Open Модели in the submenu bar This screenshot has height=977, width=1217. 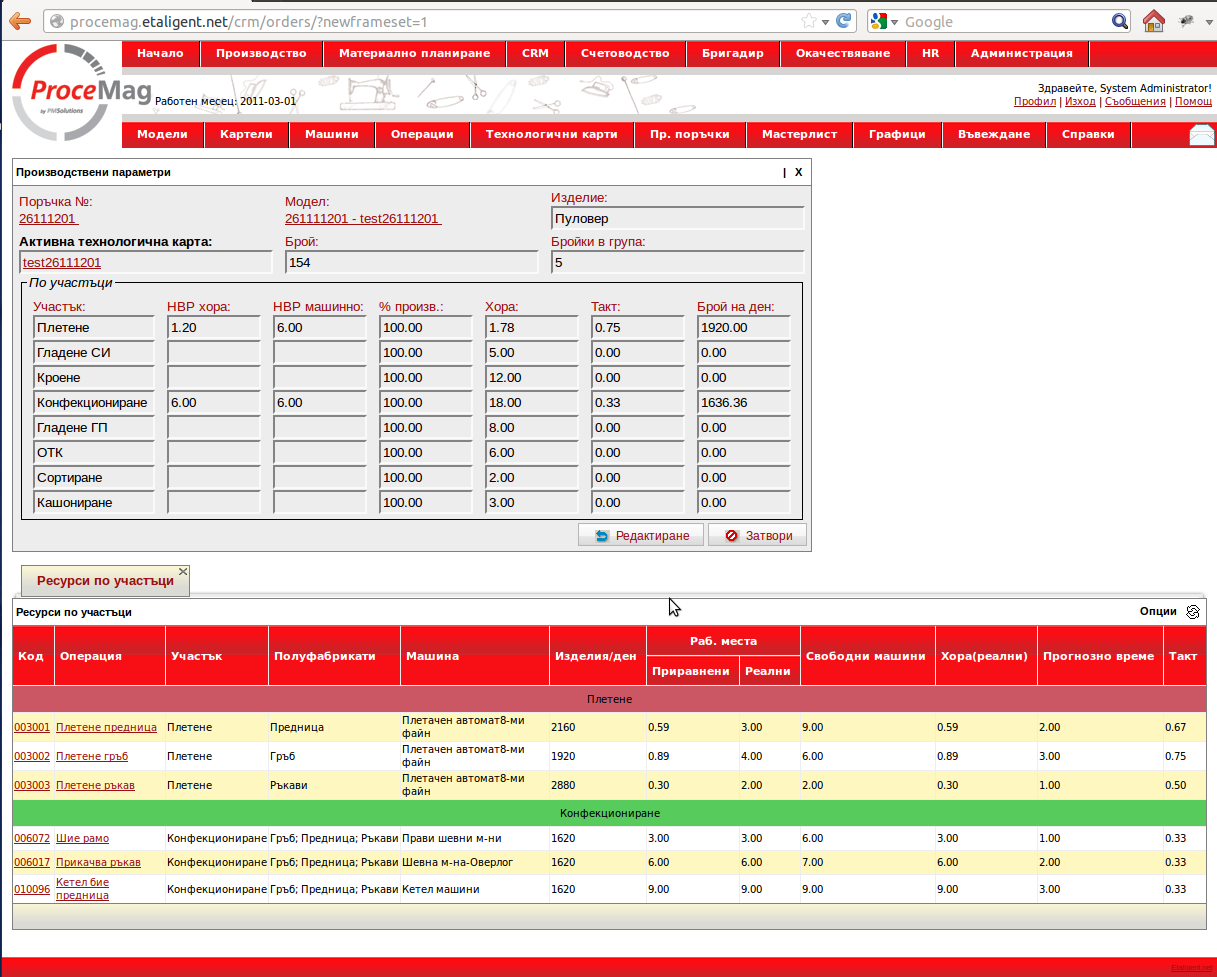click(x=162, y=134)
